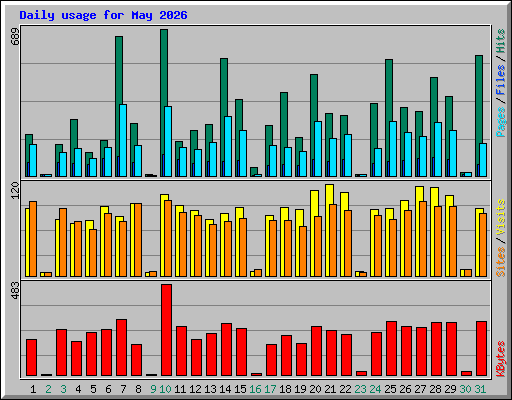Click day 23 on the x-axis

360,389
